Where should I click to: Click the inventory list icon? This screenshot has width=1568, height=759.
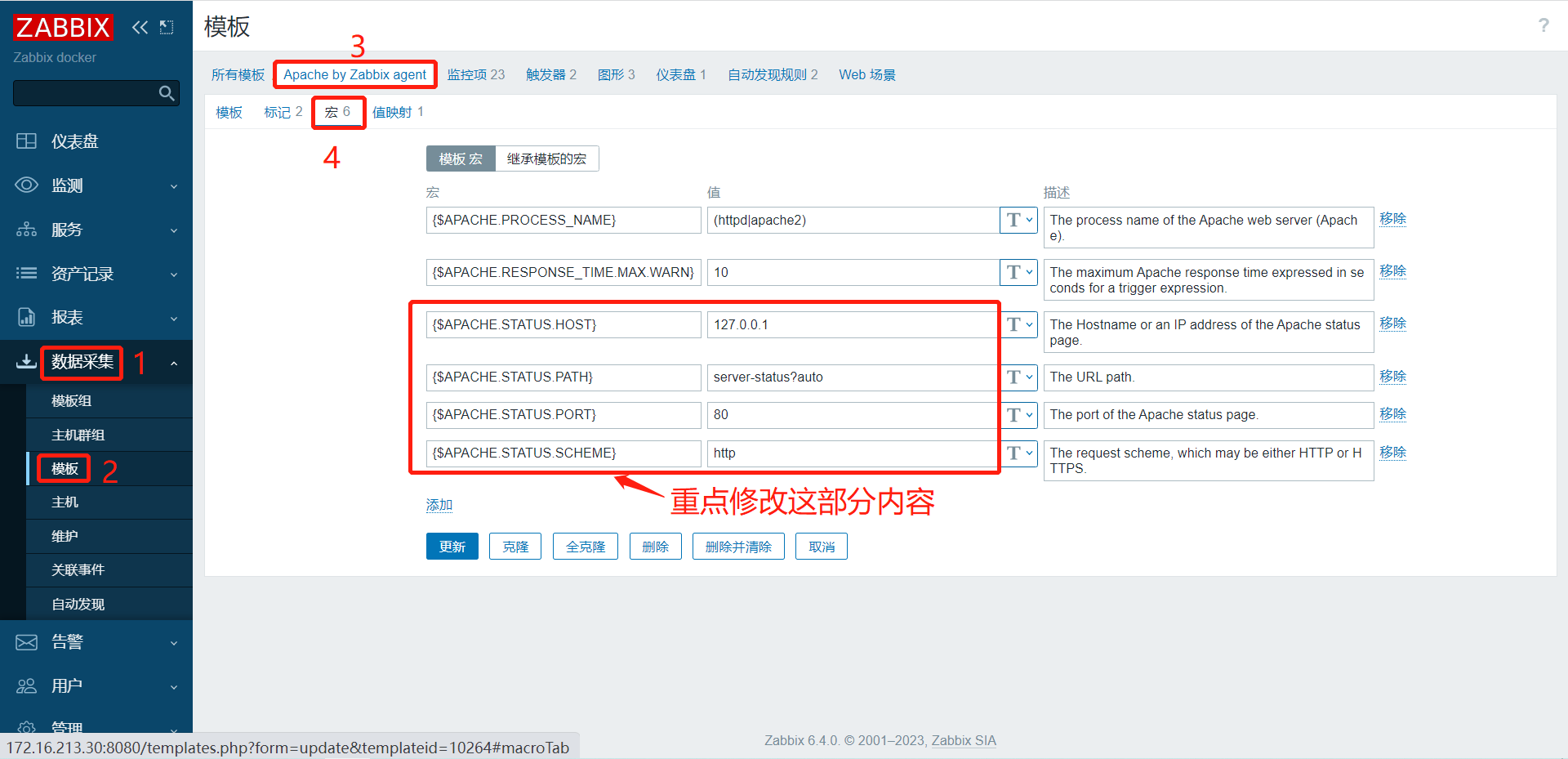[26, 273]
